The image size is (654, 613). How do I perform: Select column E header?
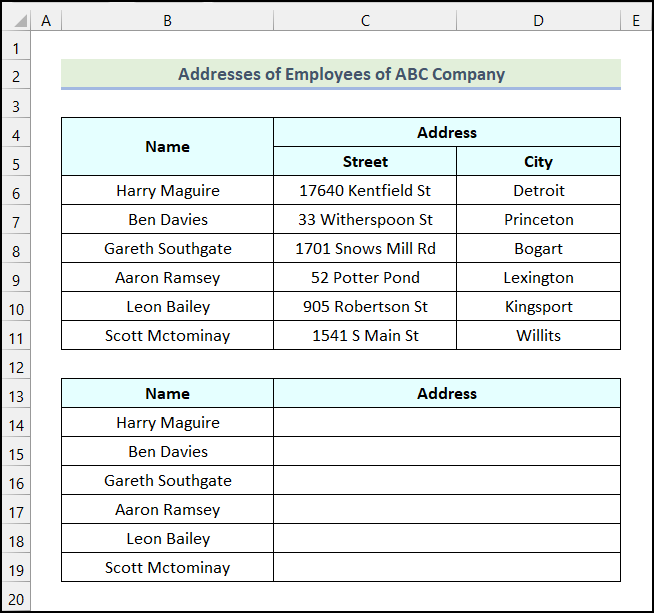pyautogui.click(x=636, y=20)
